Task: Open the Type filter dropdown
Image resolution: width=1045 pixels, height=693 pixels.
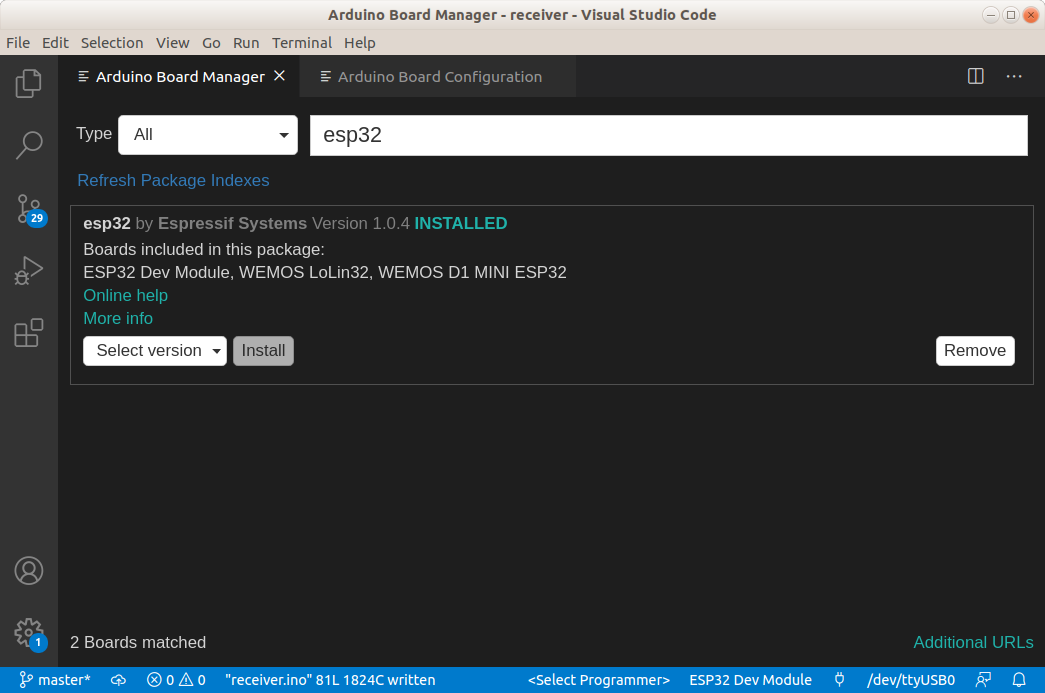Action: click(x=207, y=133)
